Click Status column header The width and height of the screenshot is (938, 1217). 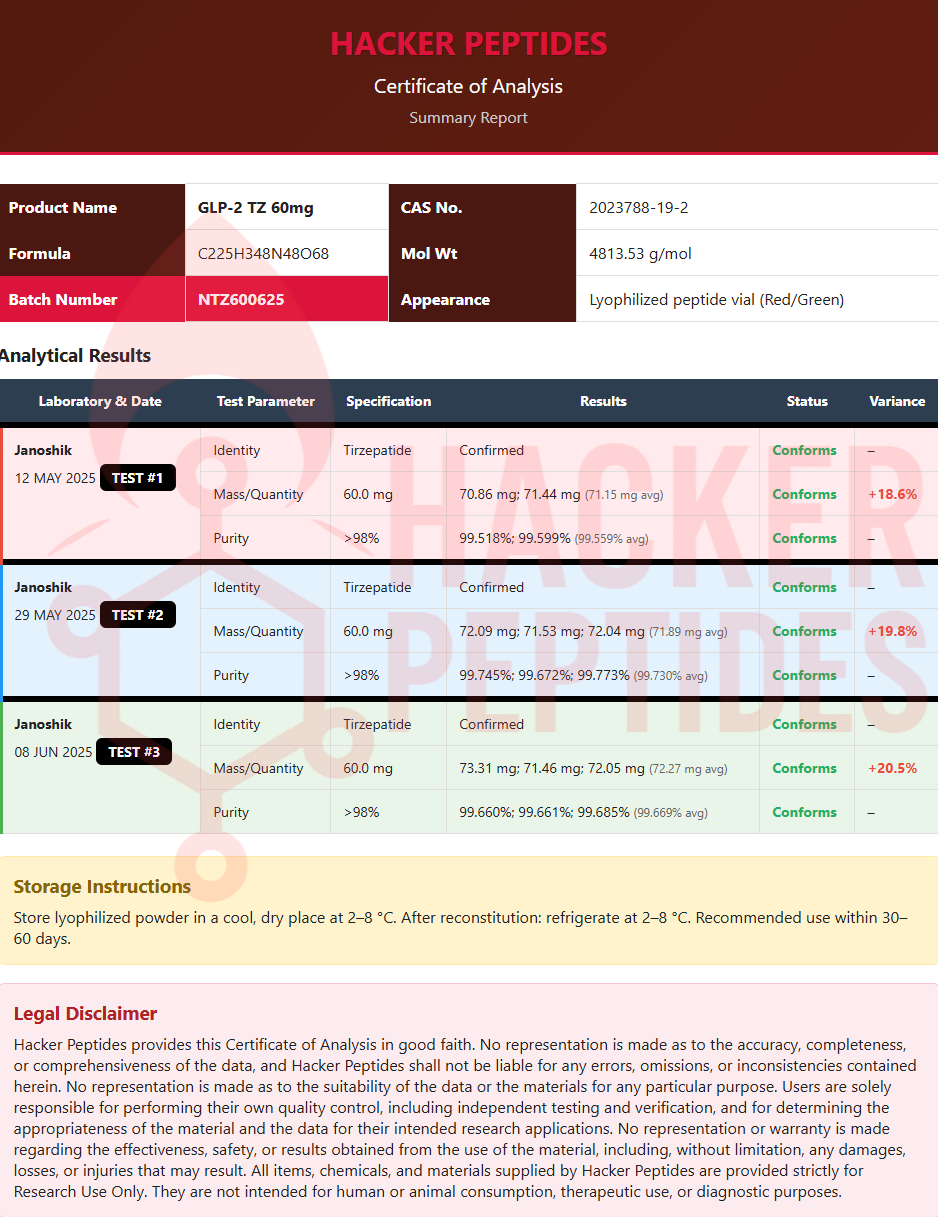coord(807,401)
